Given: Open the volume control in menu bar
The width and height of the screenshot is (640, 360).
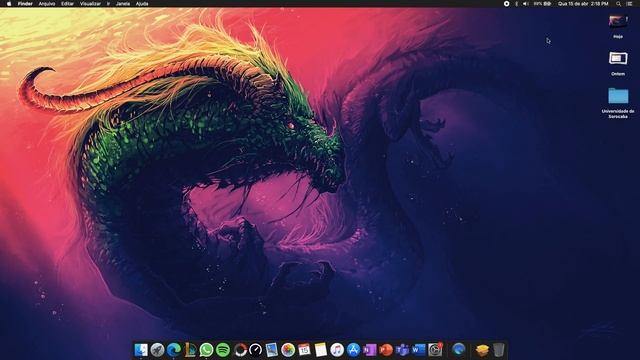Looking at the screenshot, I should click(526, 4).
